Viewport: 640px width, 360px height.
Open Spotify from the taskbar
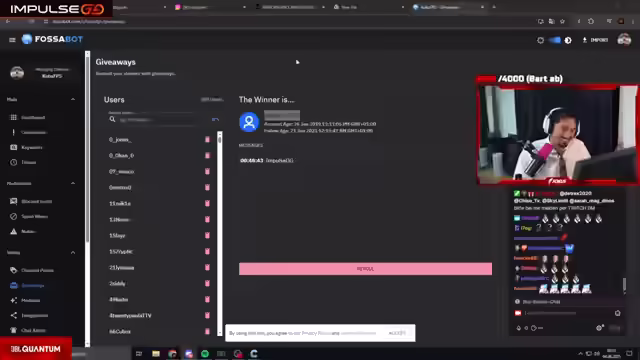click(205, 353)
